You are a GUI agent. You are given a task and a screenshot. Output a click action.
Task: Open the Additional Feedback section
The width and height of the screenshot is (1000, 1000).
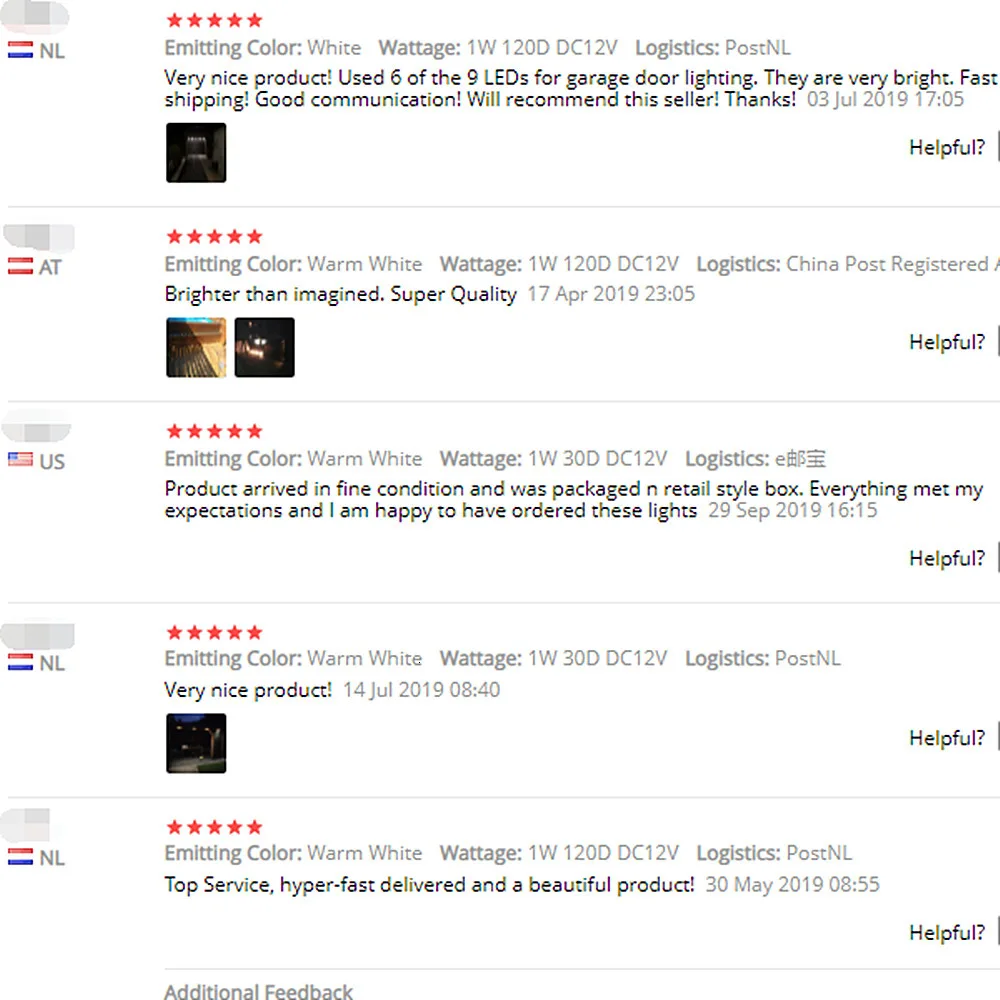(258, 991)
